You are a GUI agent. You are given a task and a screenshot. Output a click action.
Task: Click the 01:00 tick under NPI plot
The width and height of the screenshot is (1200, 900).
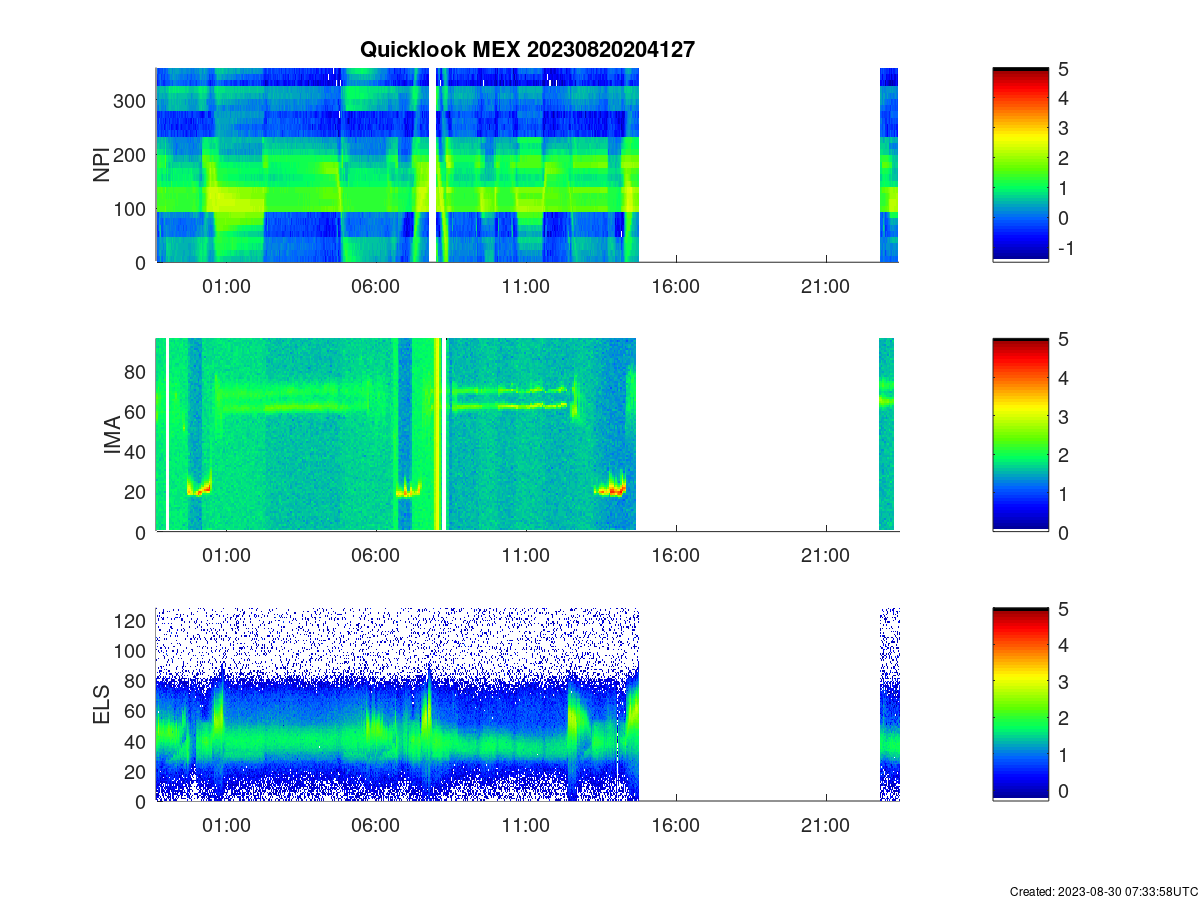(x=226, y=286)
